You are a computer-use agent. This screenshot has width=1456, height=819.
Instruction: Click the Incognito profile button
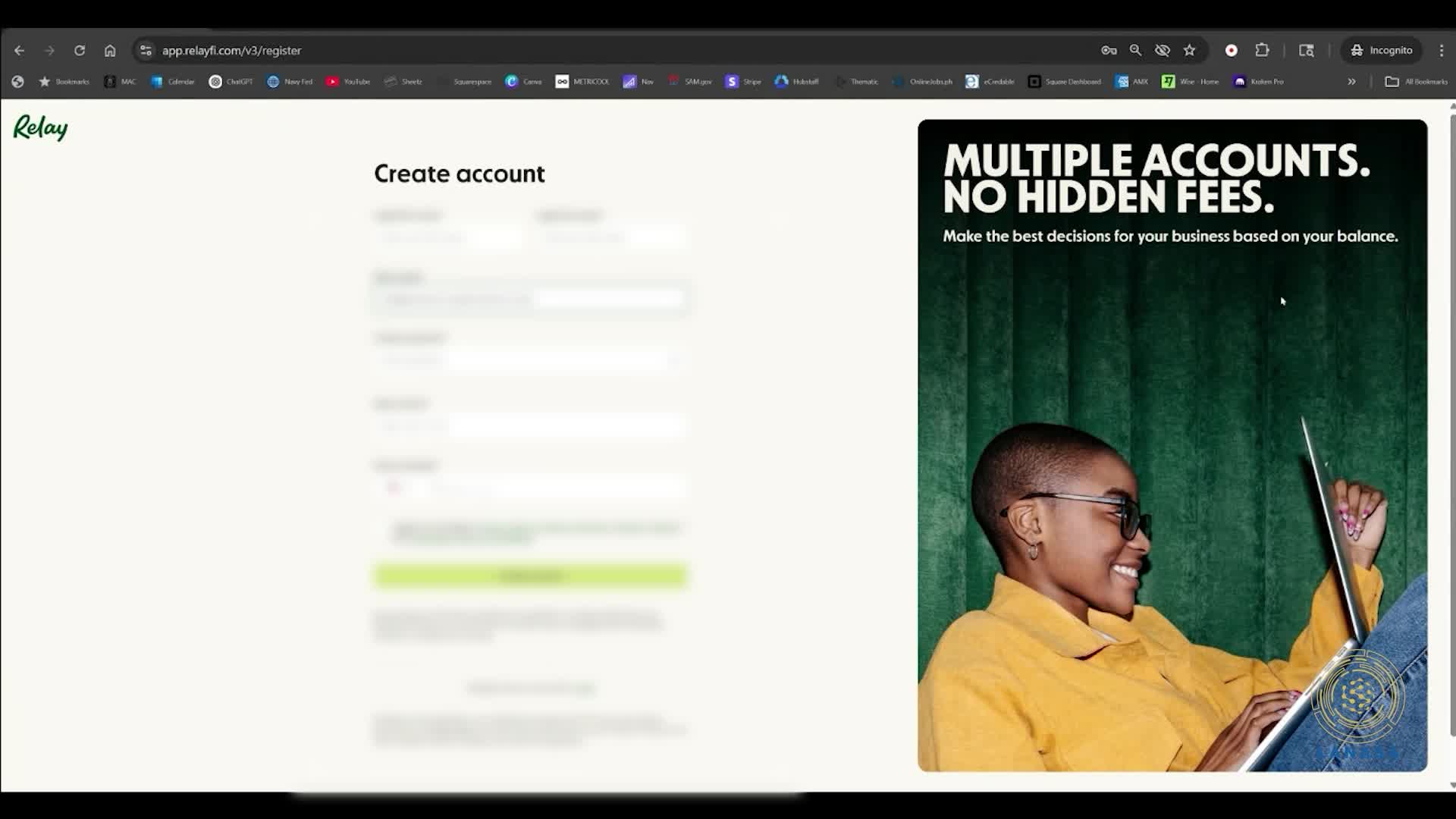click(x=1382, y=50)
